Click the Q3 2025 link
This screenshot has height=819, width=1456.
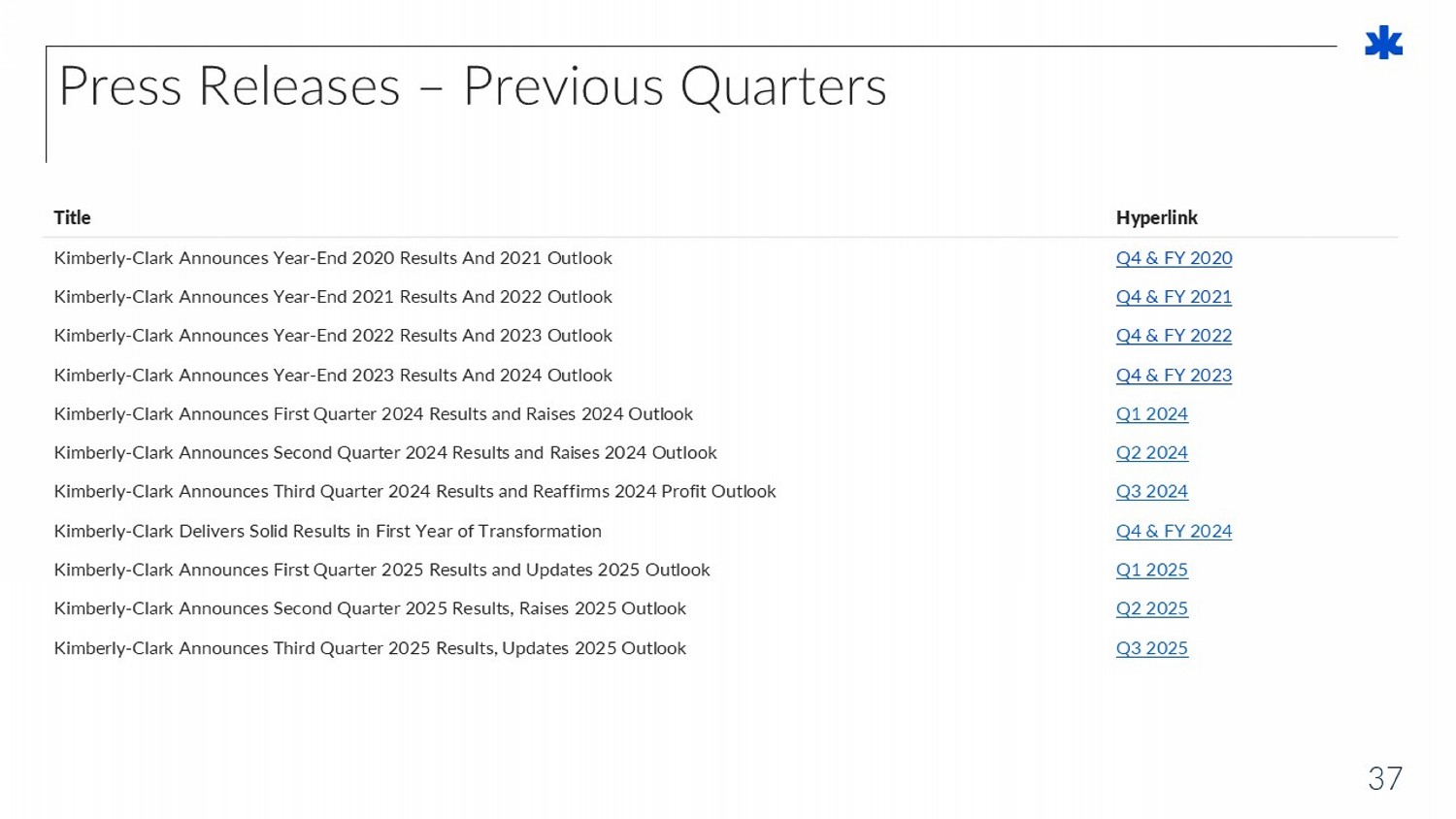[1151, 648]
